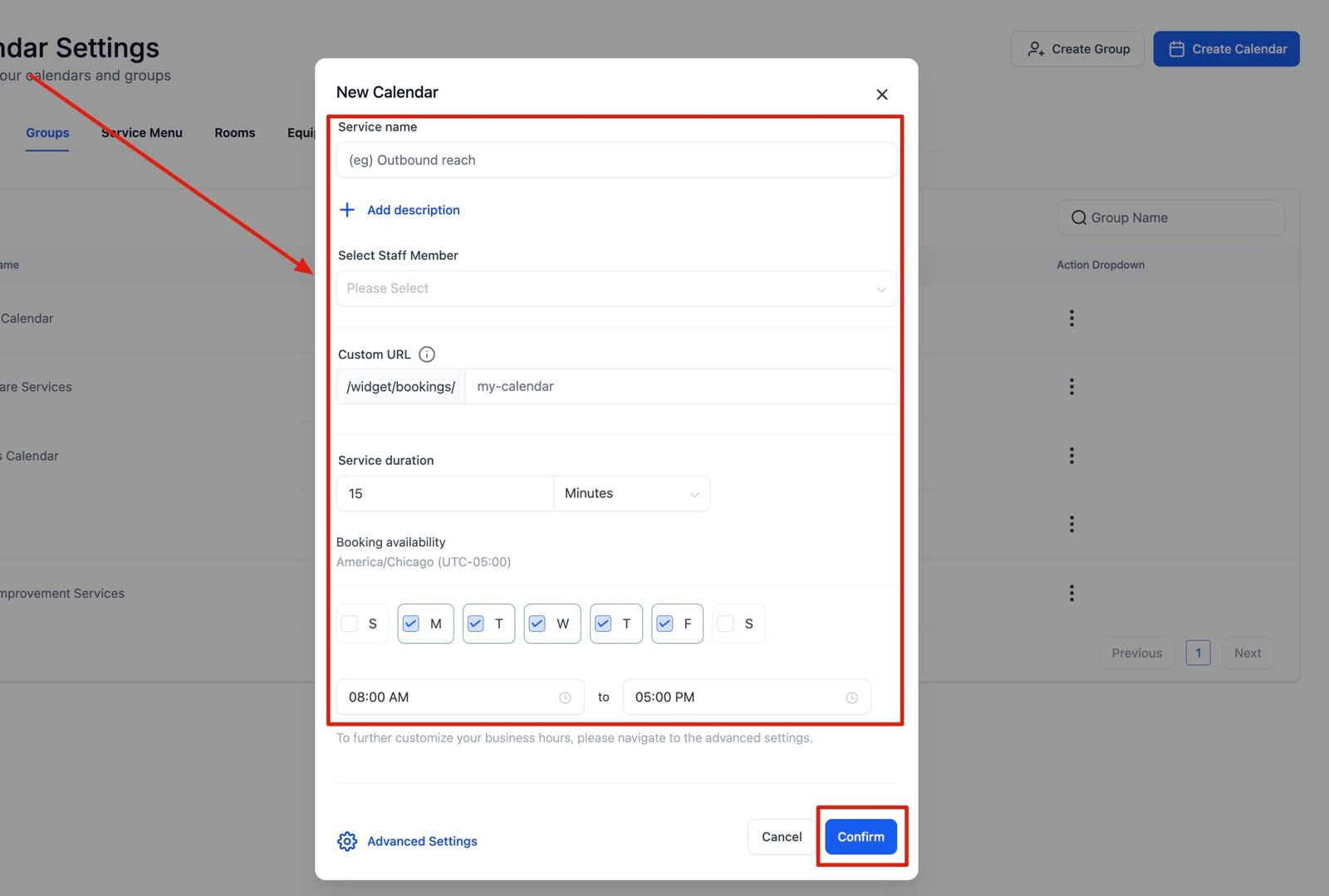
Task: Open three-dot action menu in first row
Action: [x=1072, y=318]
